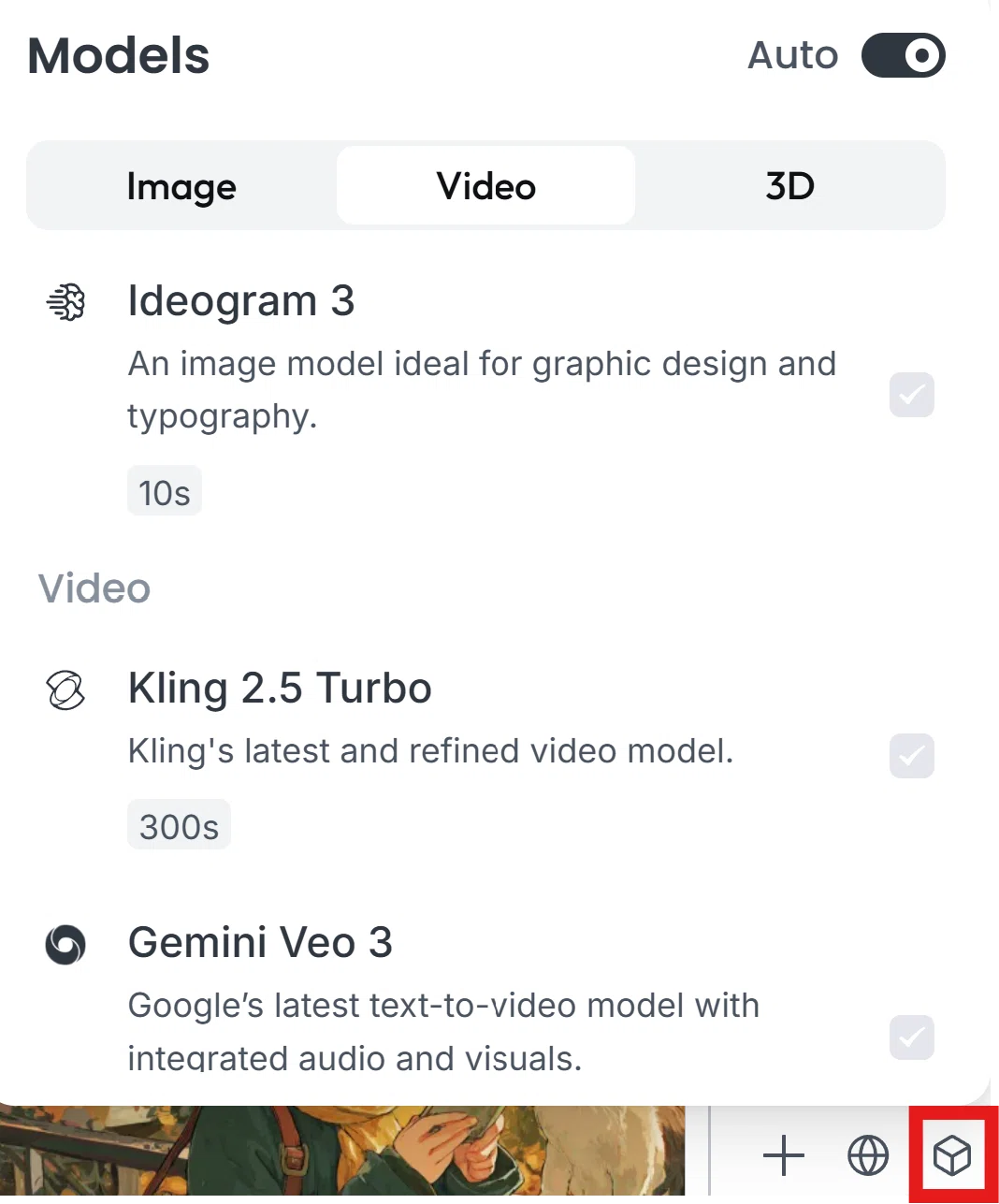Click the globe icon in bottom toolbar
Viewport: 999px width, 1204px height.
(868, 1156)
